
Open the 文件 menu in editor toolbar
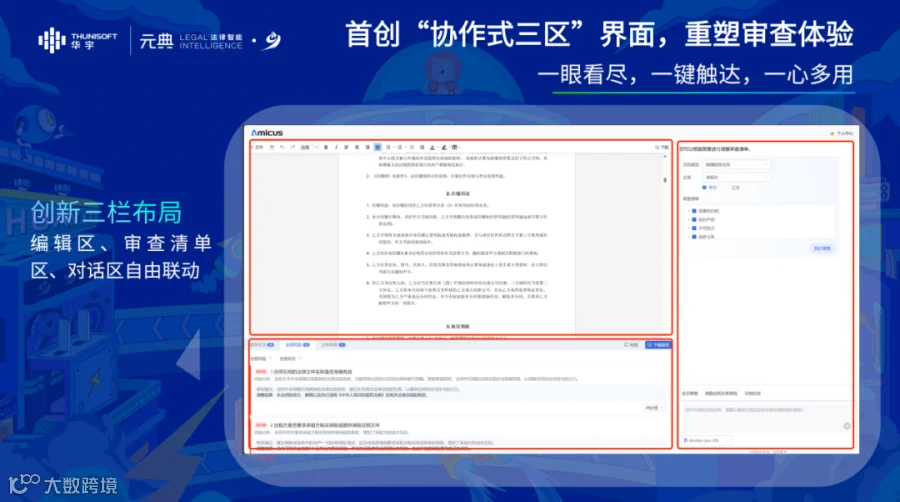[259, 147]
